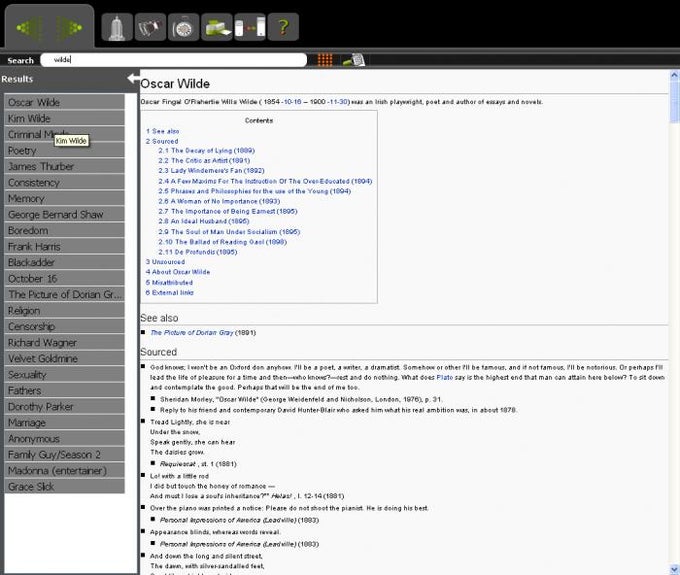
Task: Follow 2.2 The Critic as Artist link
Action: point(204,160)
